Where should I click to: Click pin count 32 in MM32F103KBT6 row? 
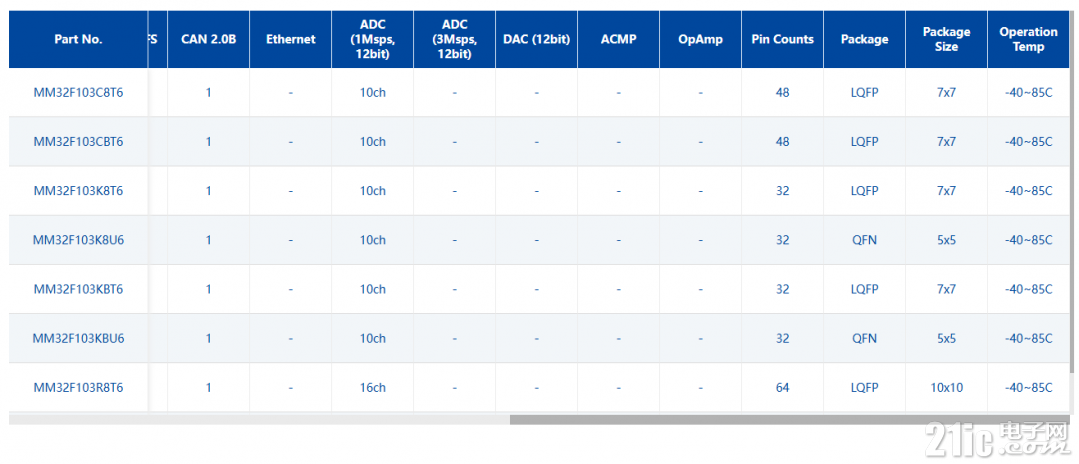coord(782,289)
